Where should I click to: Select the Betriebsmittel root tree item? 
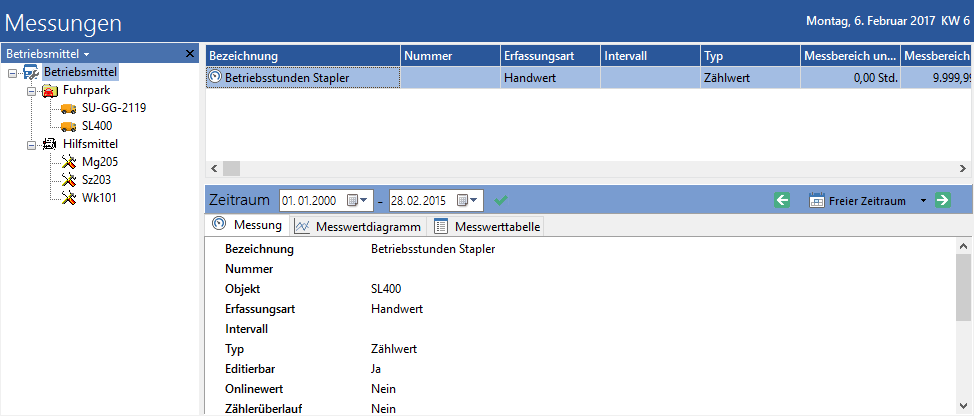tap(80, 73)
